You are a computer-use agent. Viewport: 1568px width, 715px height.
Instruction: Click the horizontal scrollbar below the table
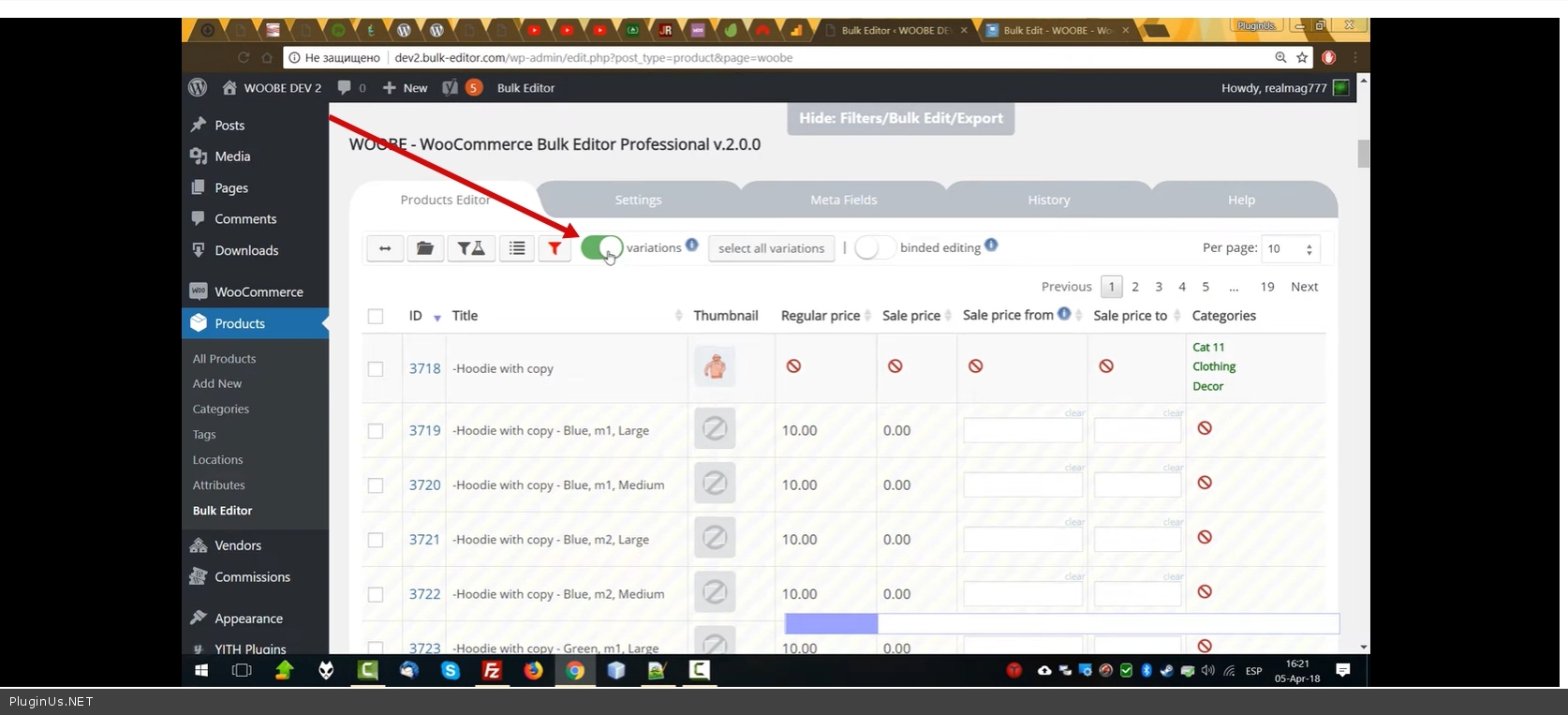point(831,623)
